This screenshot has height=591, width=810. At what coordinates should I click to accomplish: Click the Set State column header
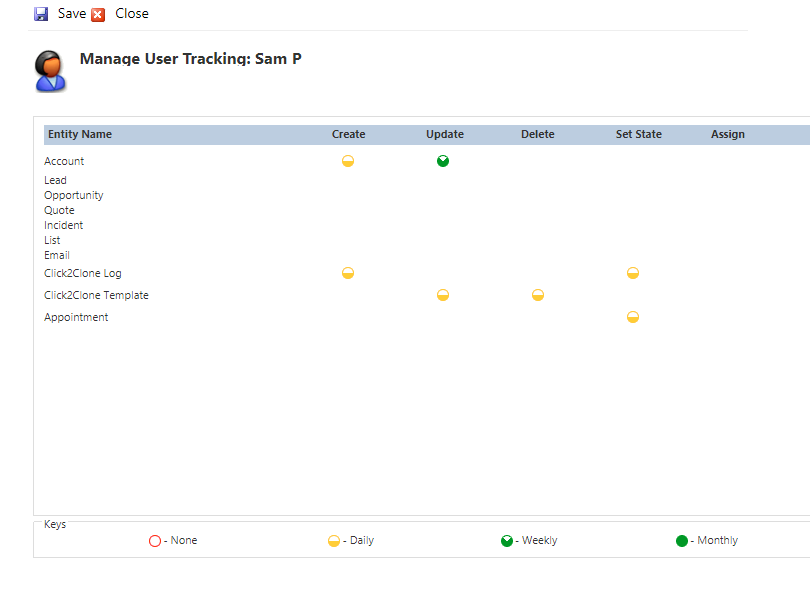pos(638,134)
